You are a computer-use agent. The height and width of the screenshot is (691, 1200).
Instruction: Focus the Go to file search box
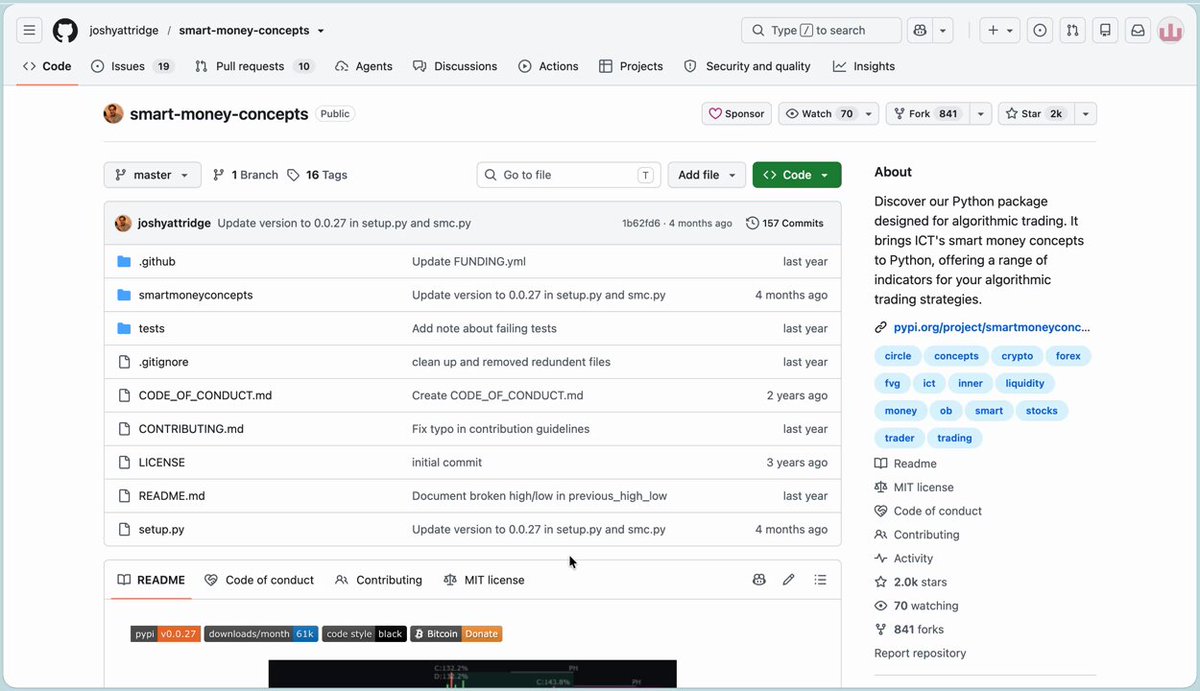pos(568,175)
